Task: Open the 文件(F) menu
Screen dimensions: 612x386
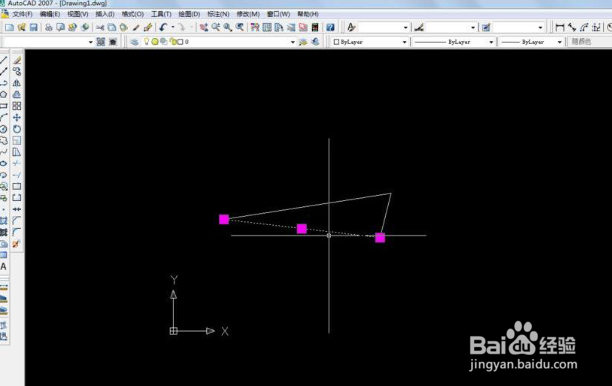Action: click(22, 14)
